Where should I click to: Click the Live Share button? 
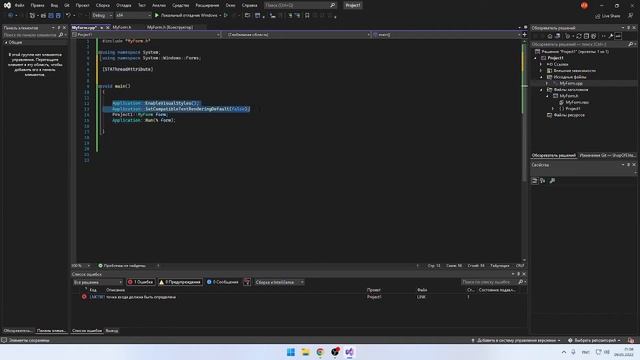[608, 16]
